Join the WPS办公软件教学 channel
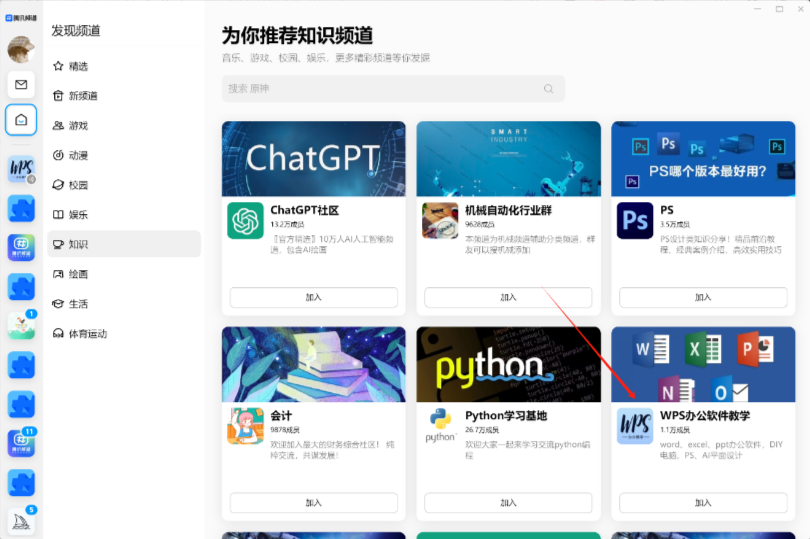810x539 pixels. click(703, 503)
